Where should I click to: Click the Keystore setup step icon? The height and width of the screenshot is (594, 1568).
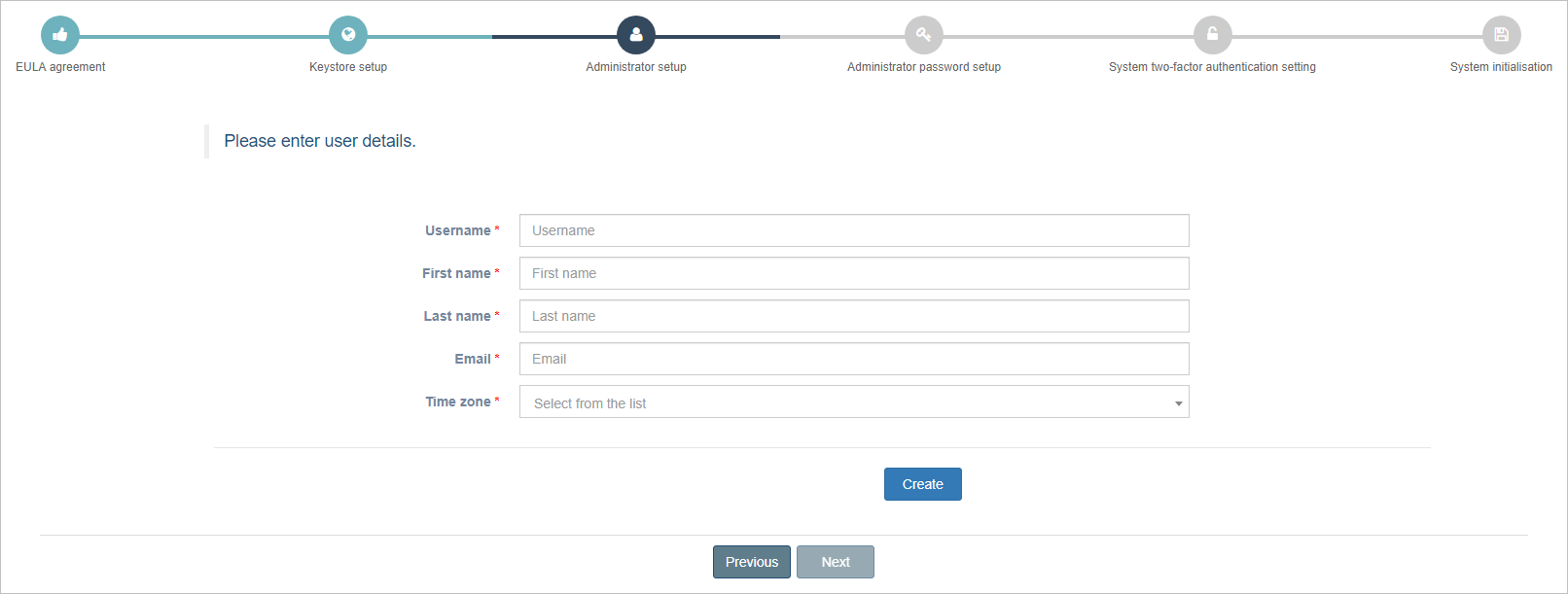348,35
